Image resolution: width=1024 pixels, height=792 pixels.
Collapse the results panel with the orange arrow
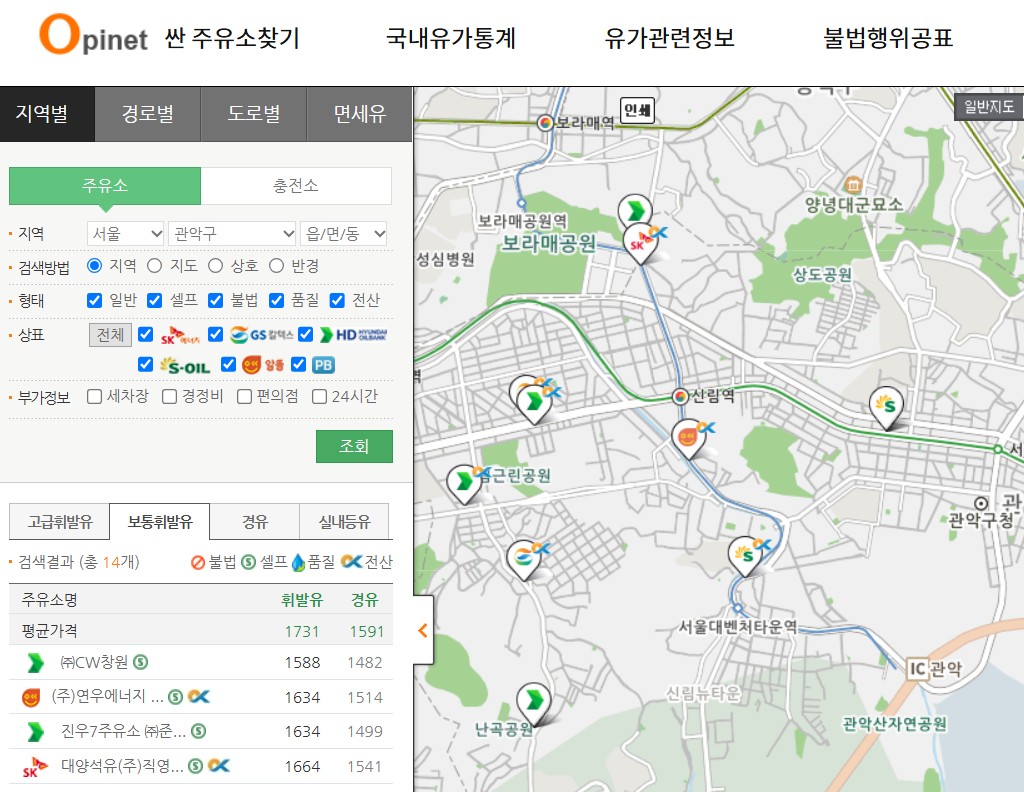point(421,629)
